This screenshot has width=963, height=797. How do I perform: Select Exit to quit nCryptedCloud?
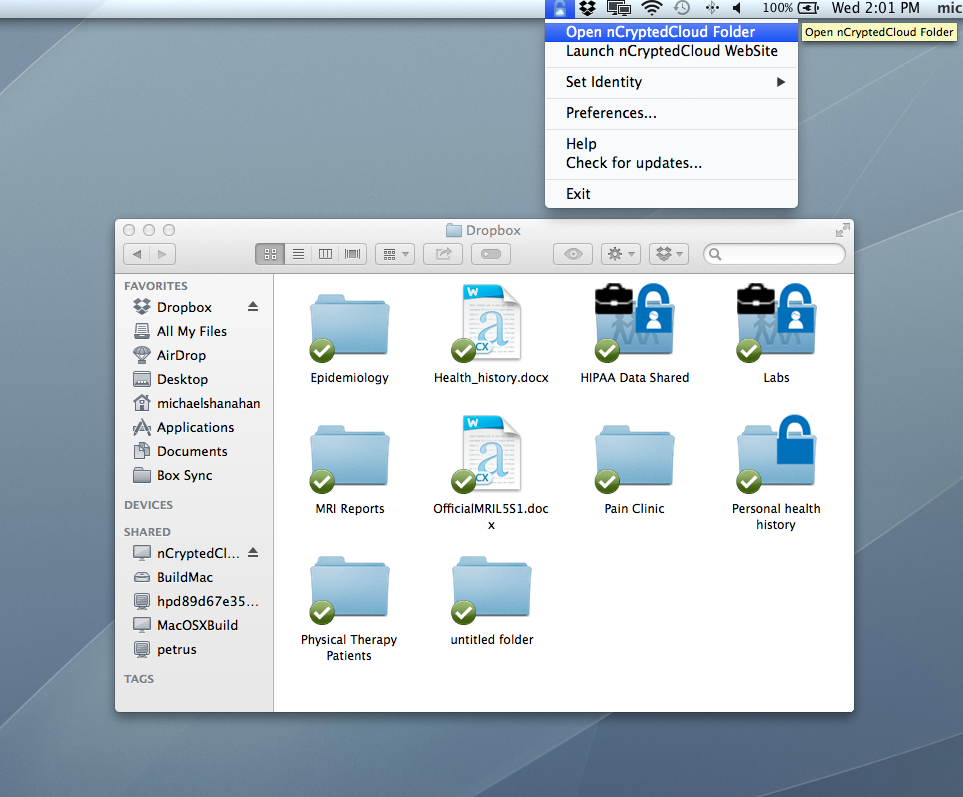click(671, 194)
